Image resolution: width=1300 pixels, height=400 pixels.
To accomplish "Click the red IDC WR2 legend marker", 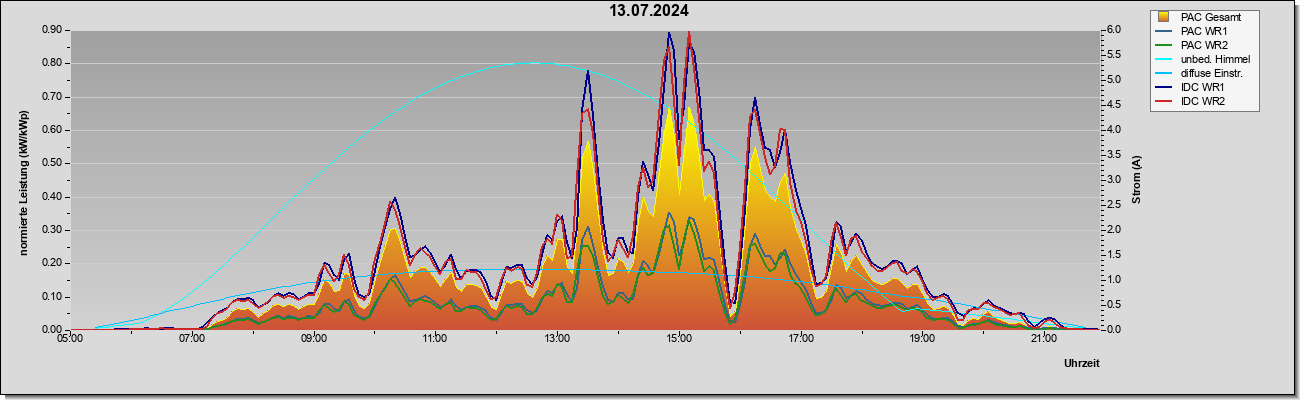I will (1164, 101).
